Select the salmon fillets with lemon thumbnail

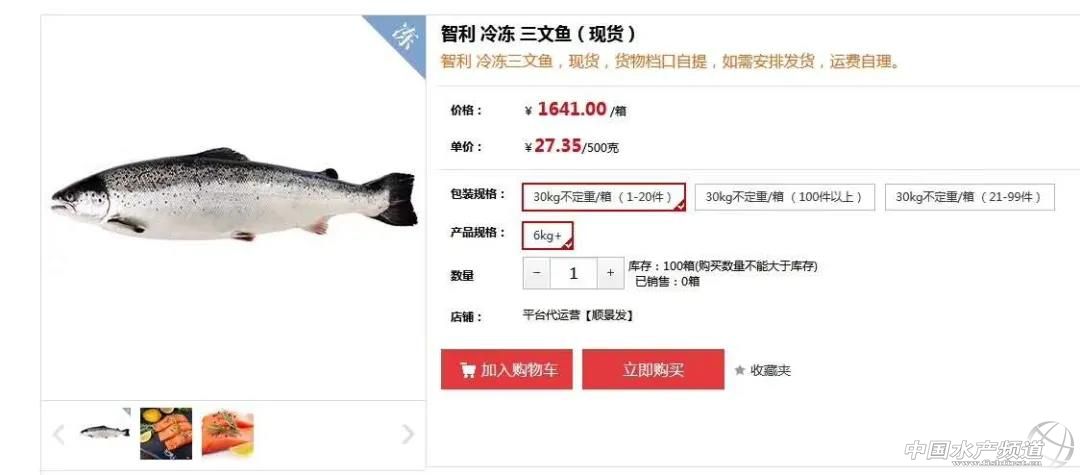tap(166, 433)
